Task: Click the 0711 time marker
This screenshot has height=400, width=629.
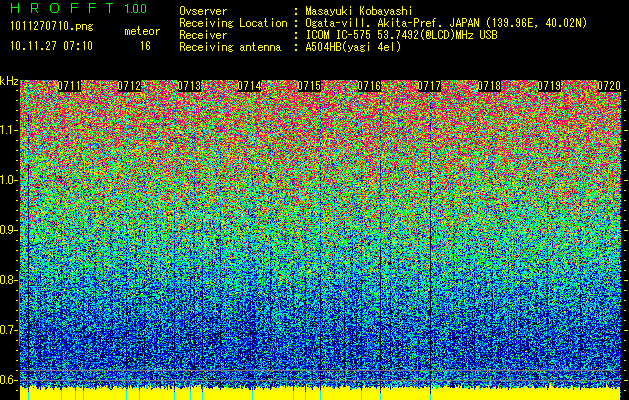Action: (70, 87)
